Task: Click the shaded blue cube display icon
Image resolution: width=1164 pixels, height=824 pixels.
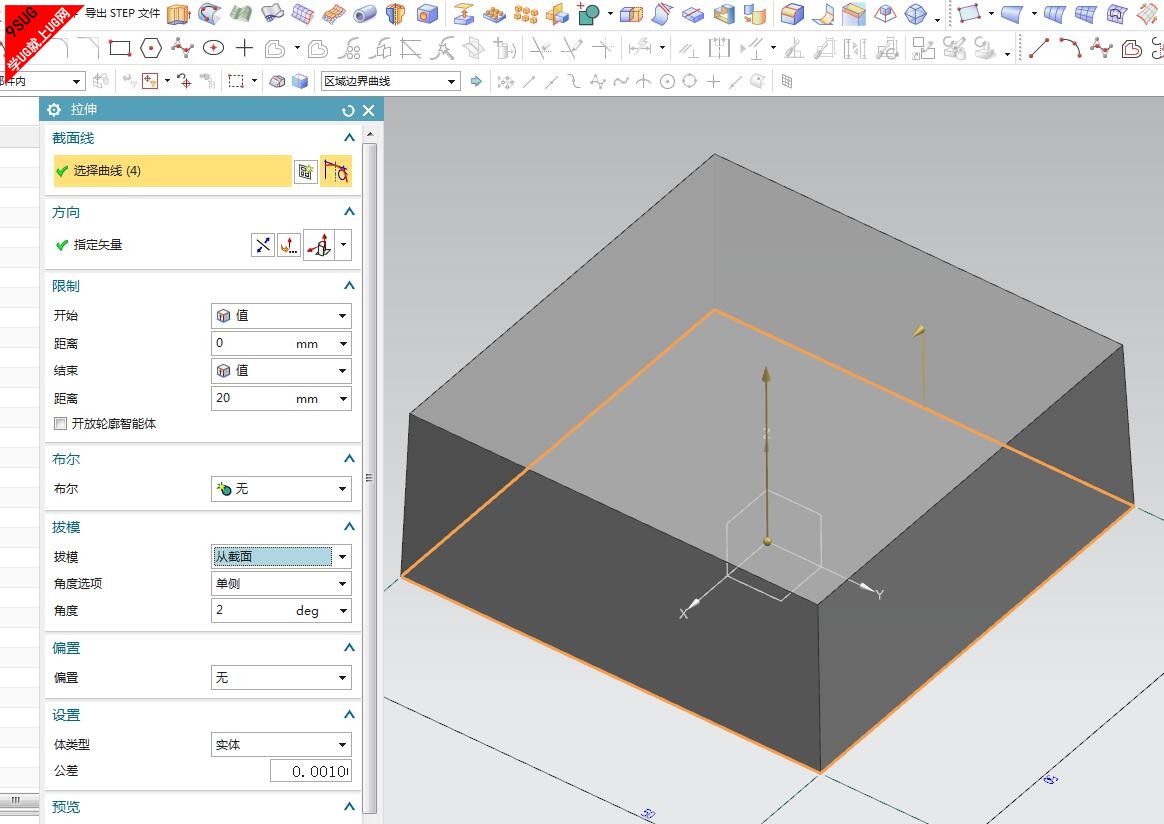Action: pyautogui.click(x=300, y=81)
